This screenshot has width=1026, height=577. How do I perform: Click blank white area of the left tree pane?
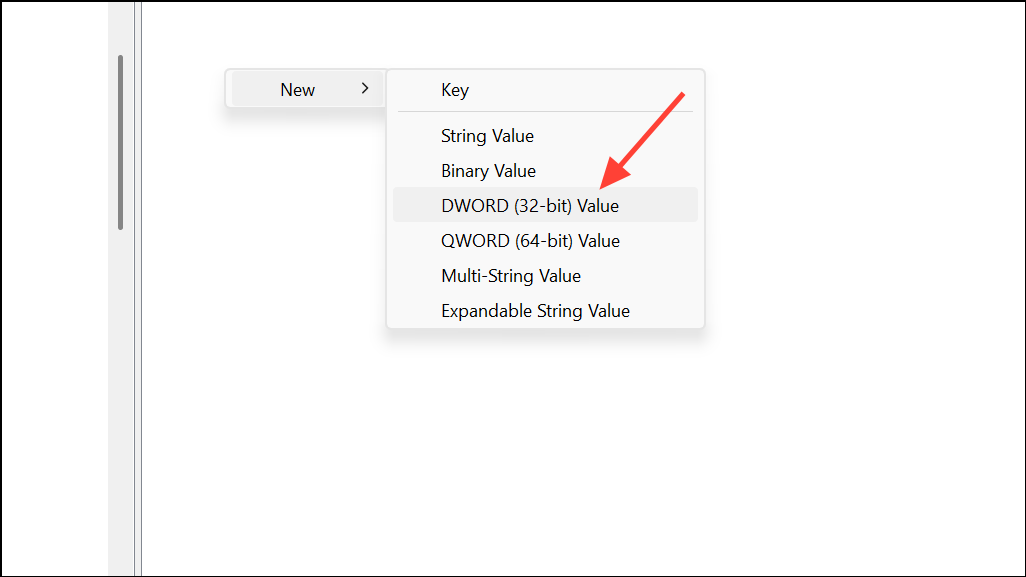(55, 288)
